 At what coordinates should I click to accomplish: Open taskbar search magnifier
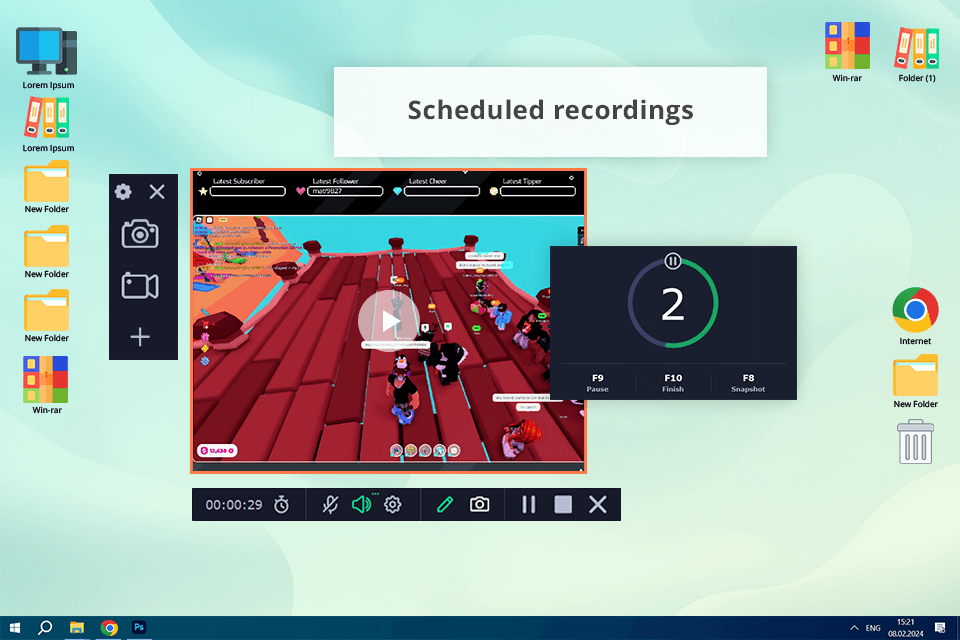point(45,628)
